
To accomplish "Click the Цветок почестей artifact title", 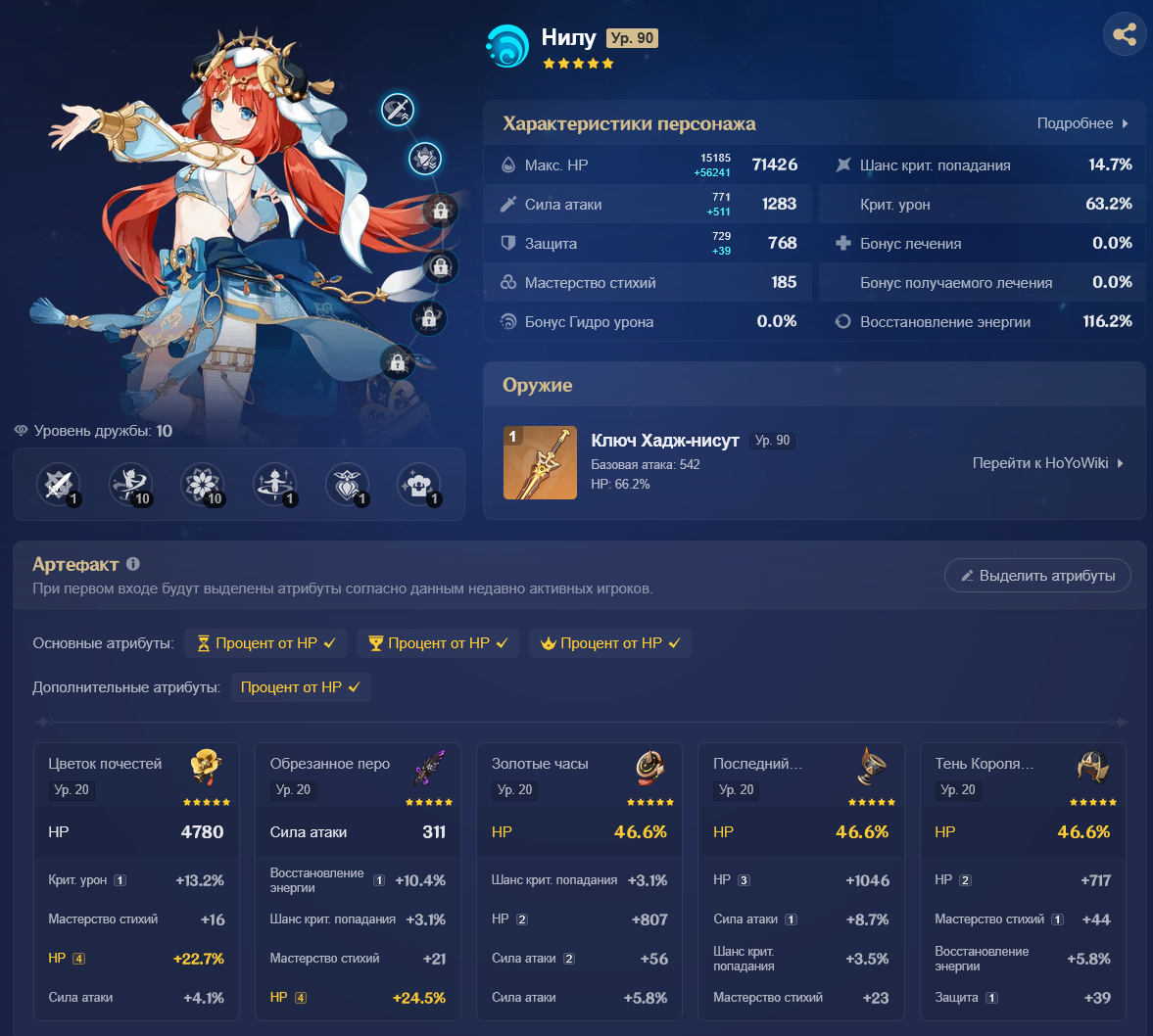I will 105,763.
